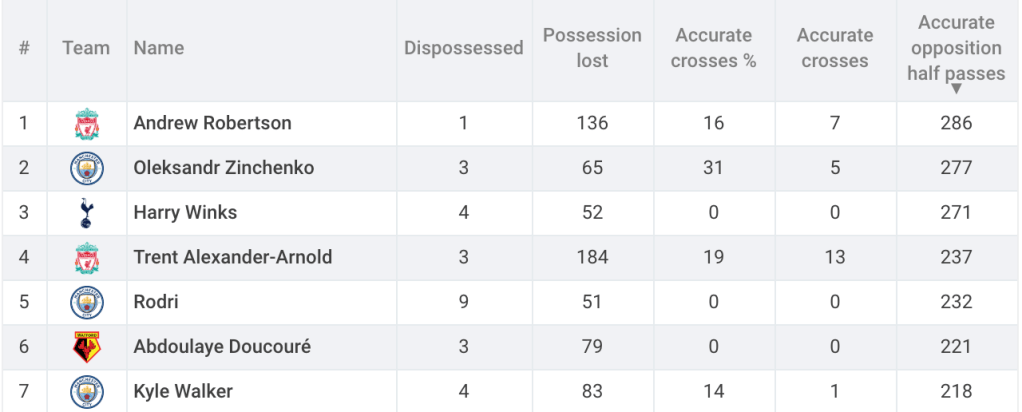Image resolution: width=1022 pixels, height=412 pixels.
Task: Click Manchester City crest beside Rodri
Action: (x=87, y=302)
